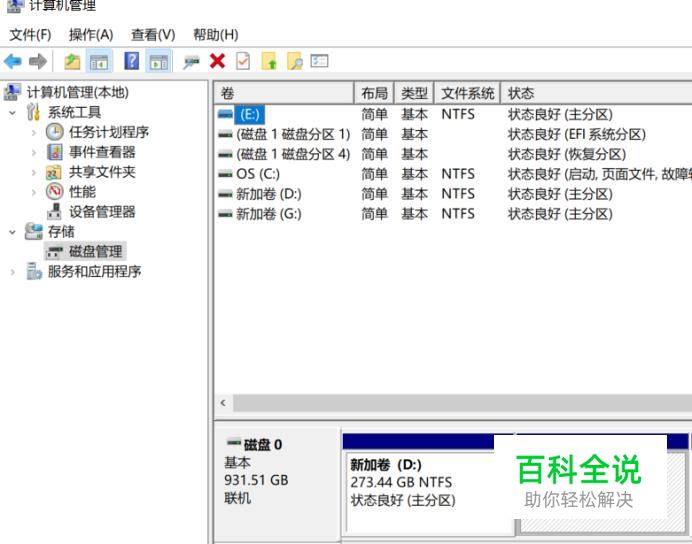Select 共享文件夹 in the tree

click(x=102, y=172)
